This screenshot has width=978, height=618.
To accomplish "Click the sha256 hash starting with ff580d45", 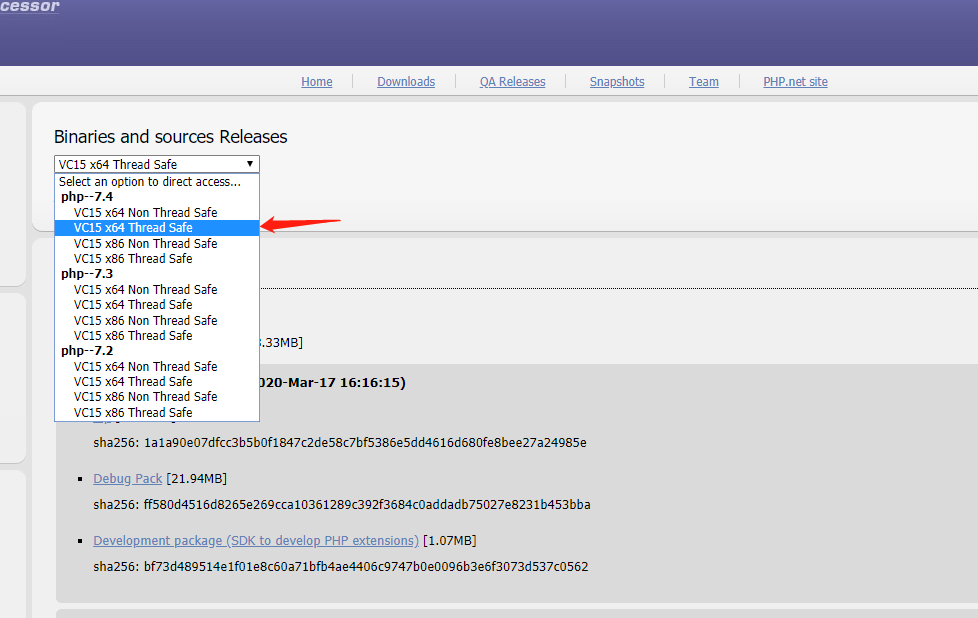I will [367, 505].
